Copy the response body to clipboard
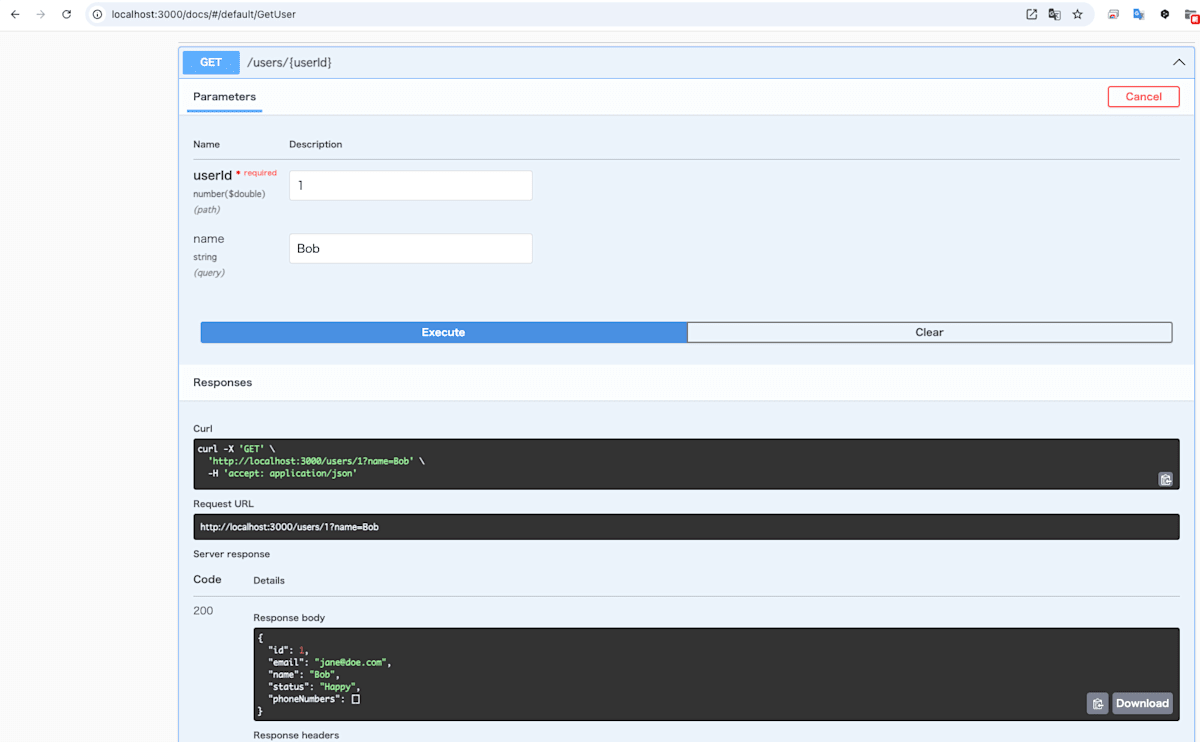This screenshot has width=1200, height=742. [x=1097, y=703]
